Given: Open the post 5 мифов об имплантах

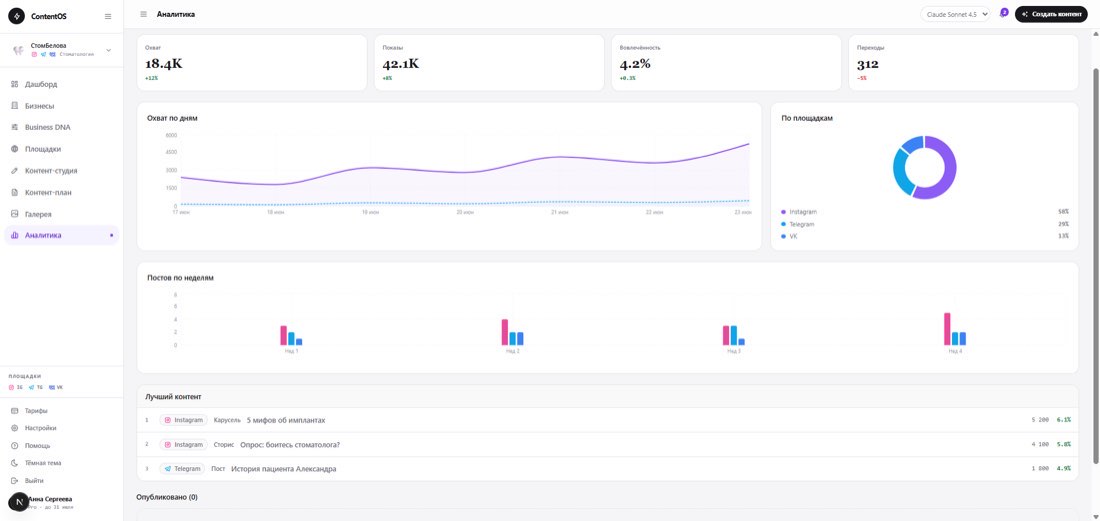Looking at the screenshot, I should pyautogui.click(x=286, y=420).
